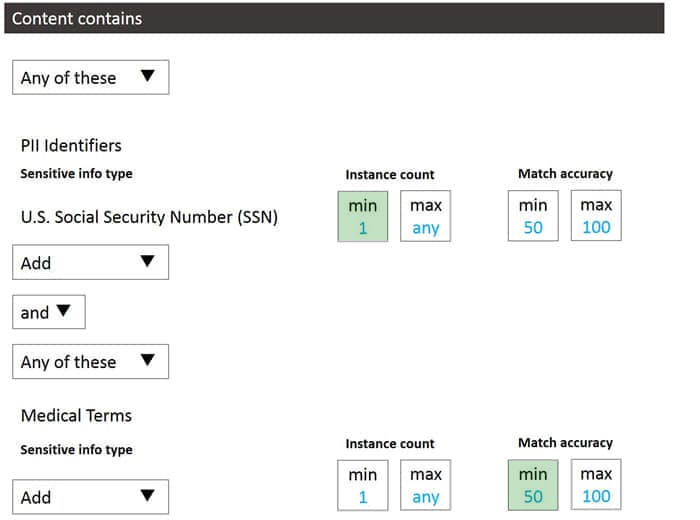Screen dimensions: 700x520
Task: Open the top "Any of these" dropdown
Action: [x=90, y=78]
